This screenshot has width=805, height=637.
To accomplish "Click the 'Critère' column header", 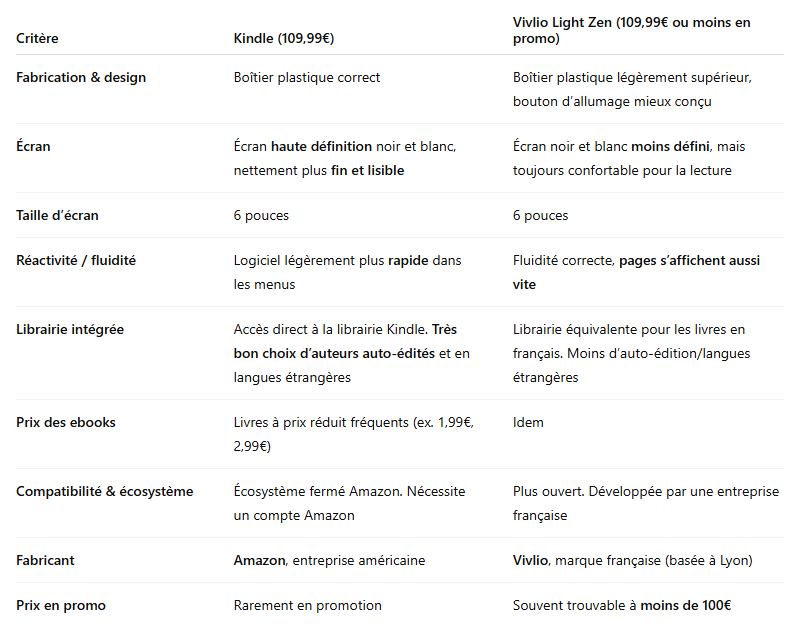I will [x=37, y=39].
